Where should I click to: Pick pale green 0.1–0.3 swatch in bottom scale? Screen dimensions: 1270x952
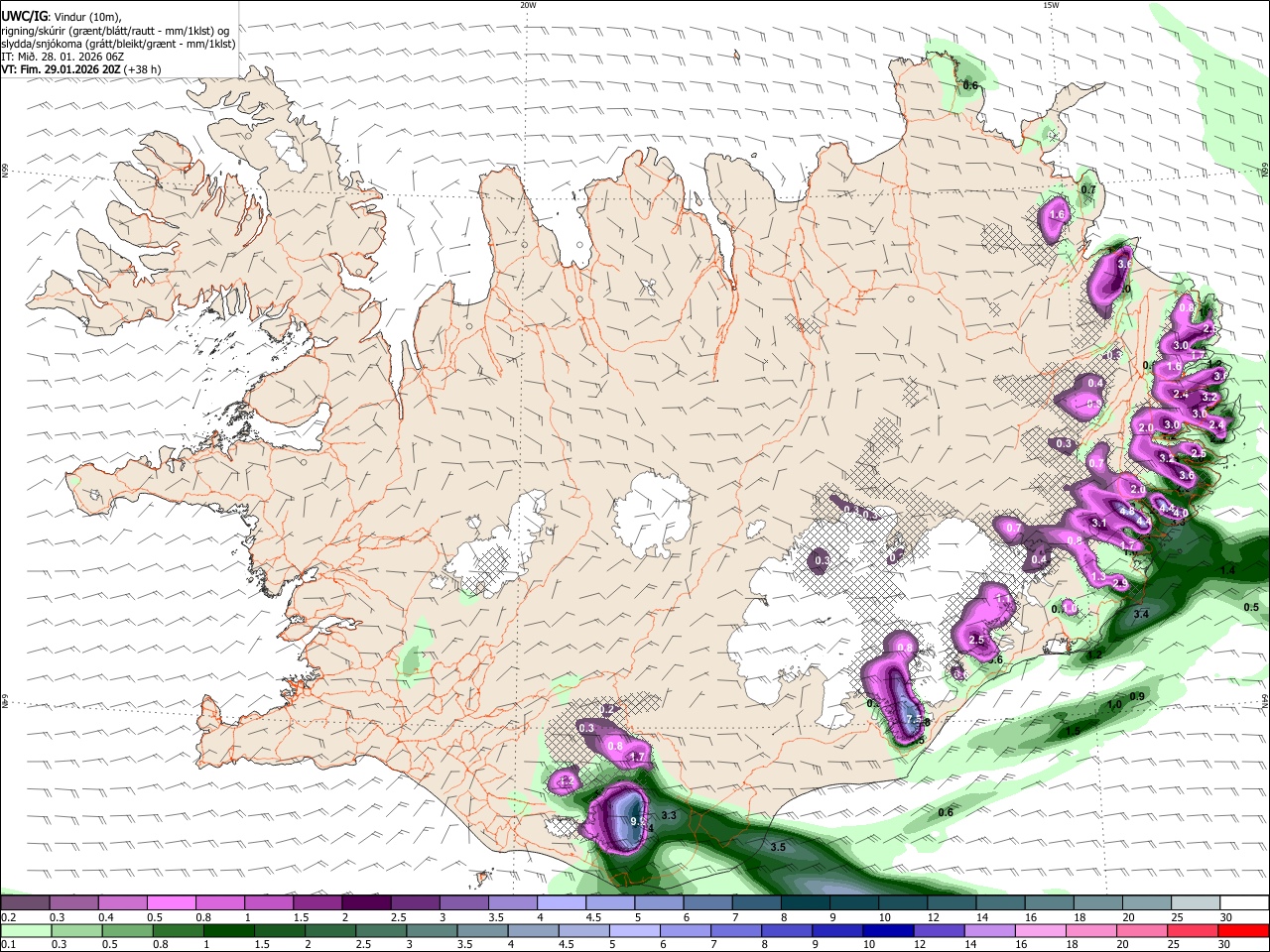25,930
